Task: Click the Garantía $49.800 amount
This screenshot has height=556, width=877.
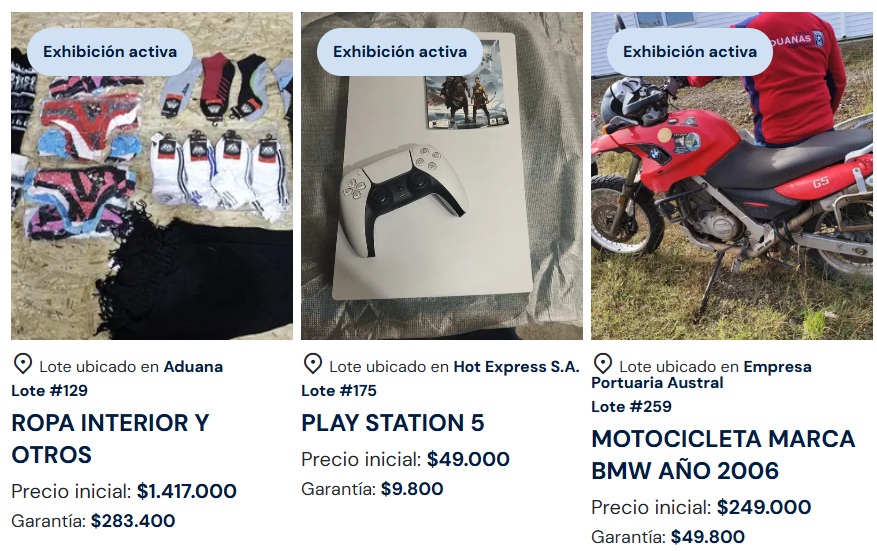Action: click(708, 537)
